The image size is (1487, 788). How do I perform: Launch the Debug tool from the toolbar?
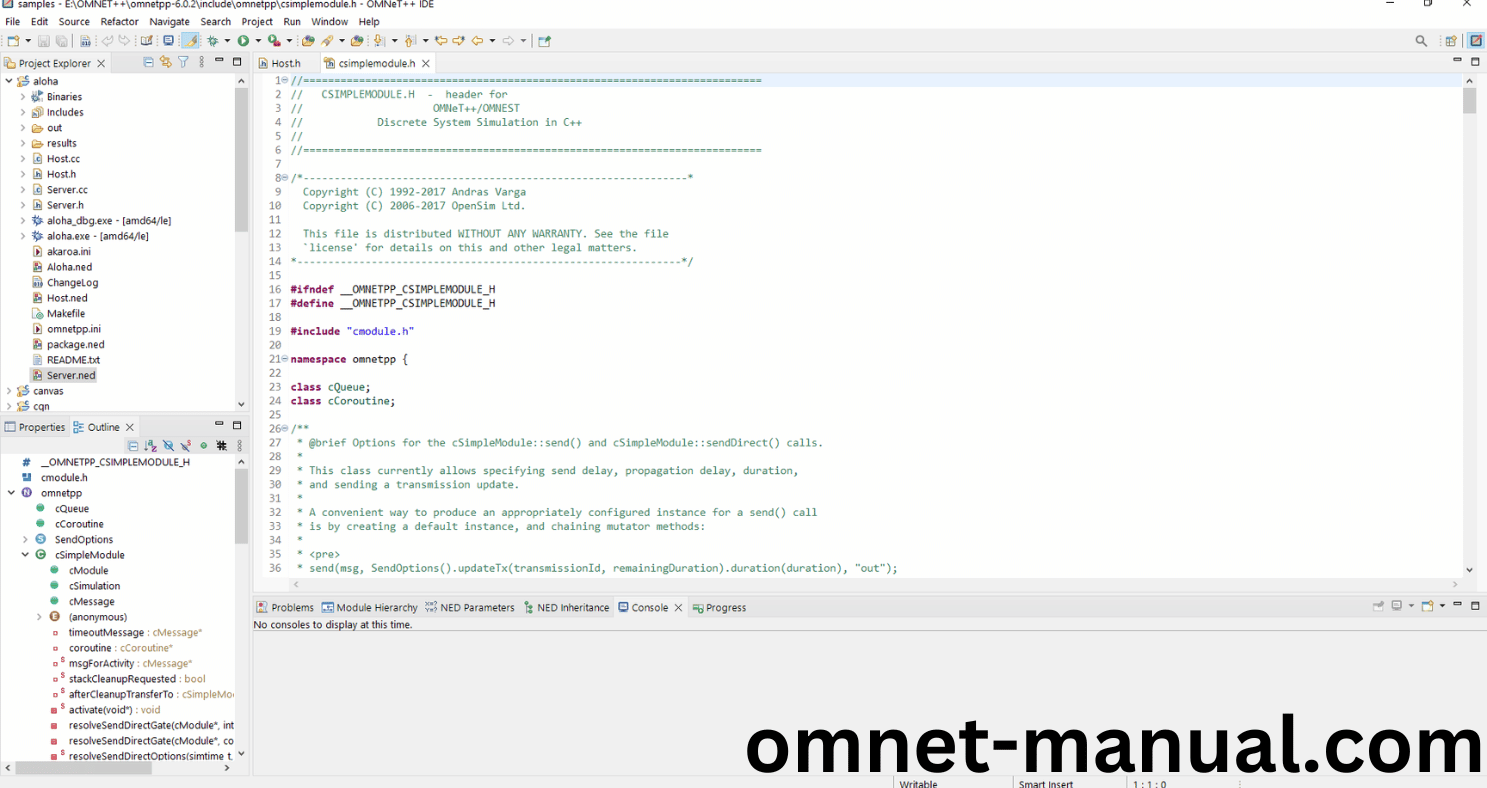pyautogui.click(x=213, y=41)
